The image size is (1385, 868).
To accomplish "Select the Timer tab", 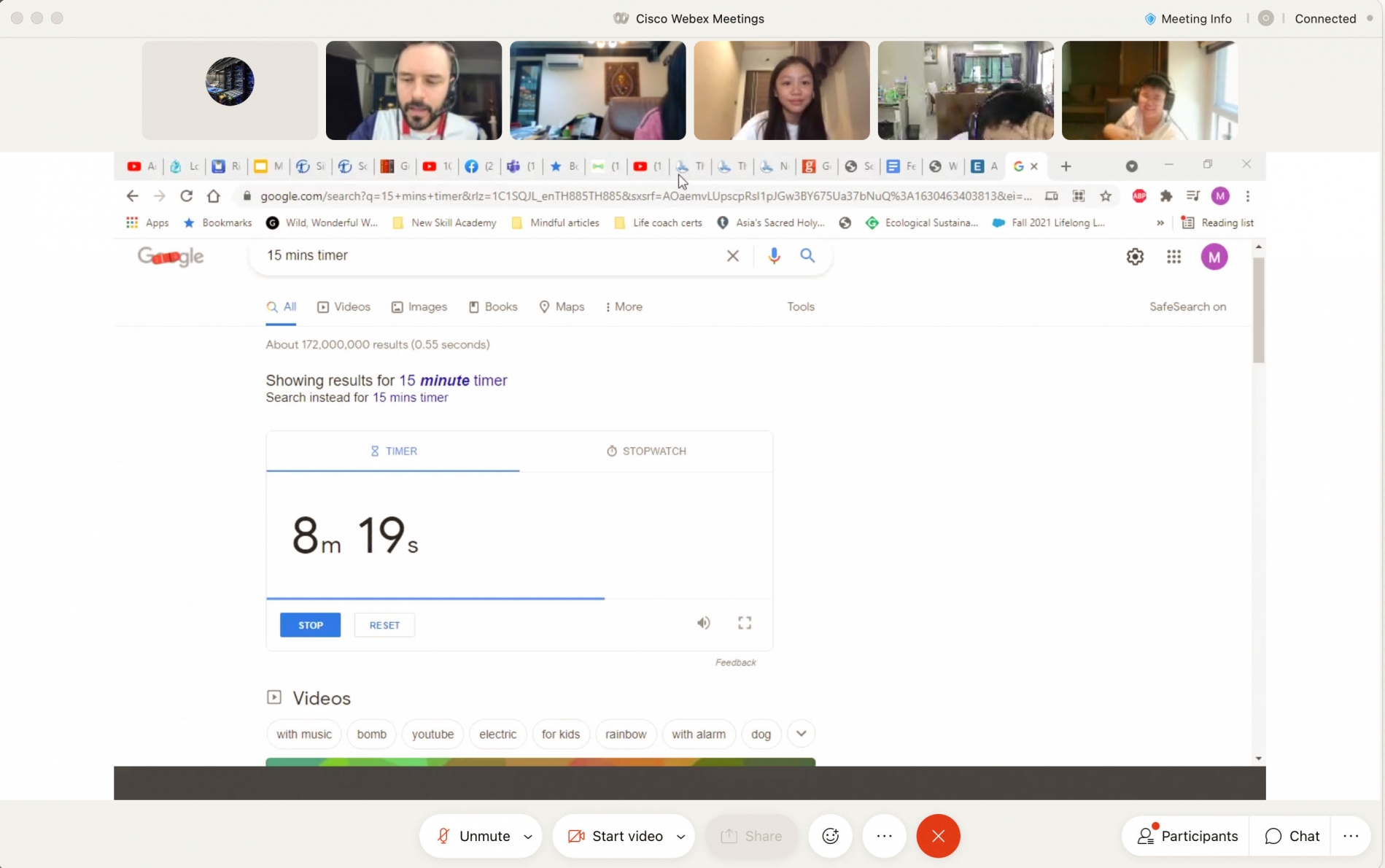I will coord(393,451).
